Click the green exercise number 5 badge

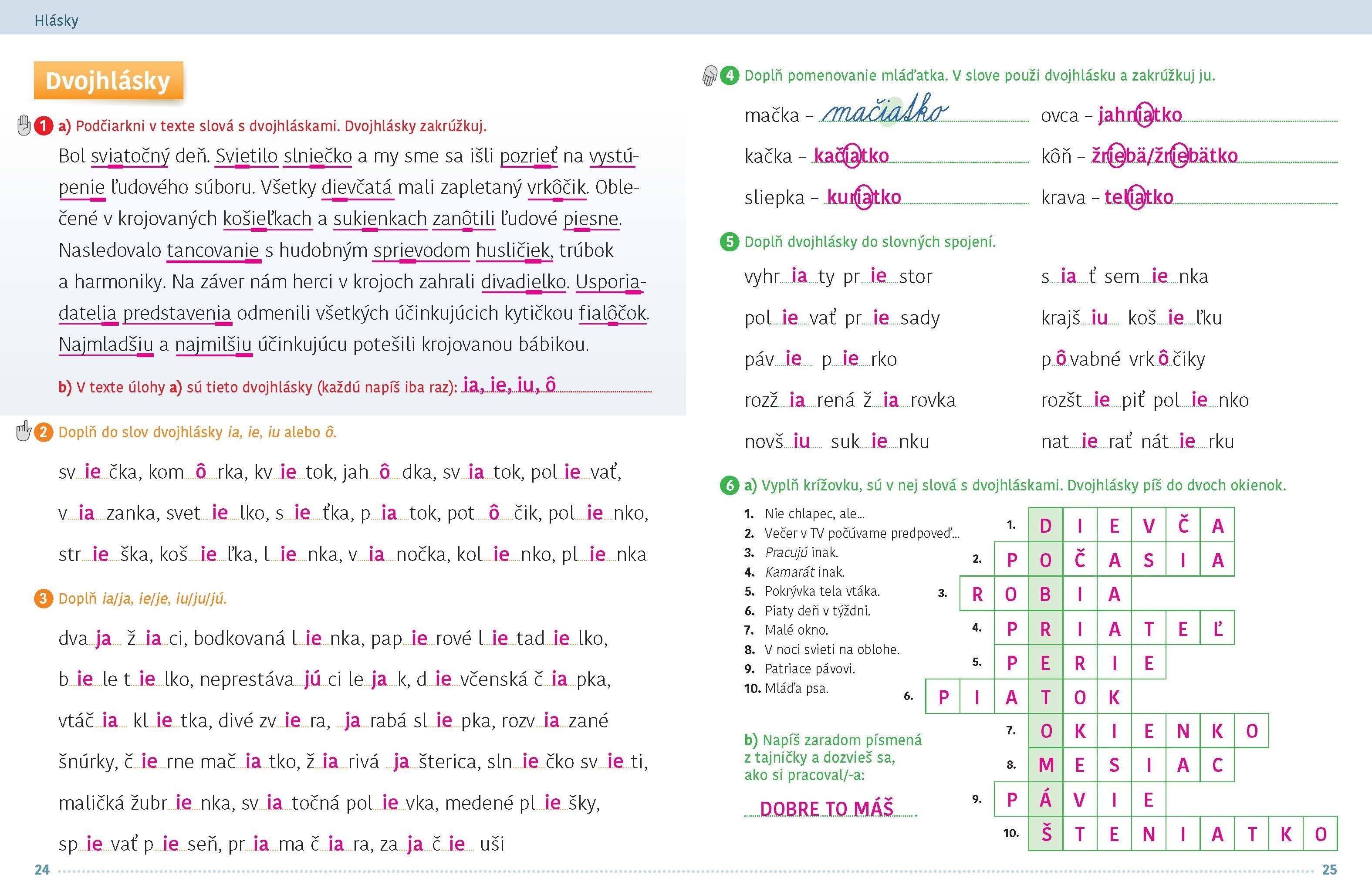(x=730, y=242)
